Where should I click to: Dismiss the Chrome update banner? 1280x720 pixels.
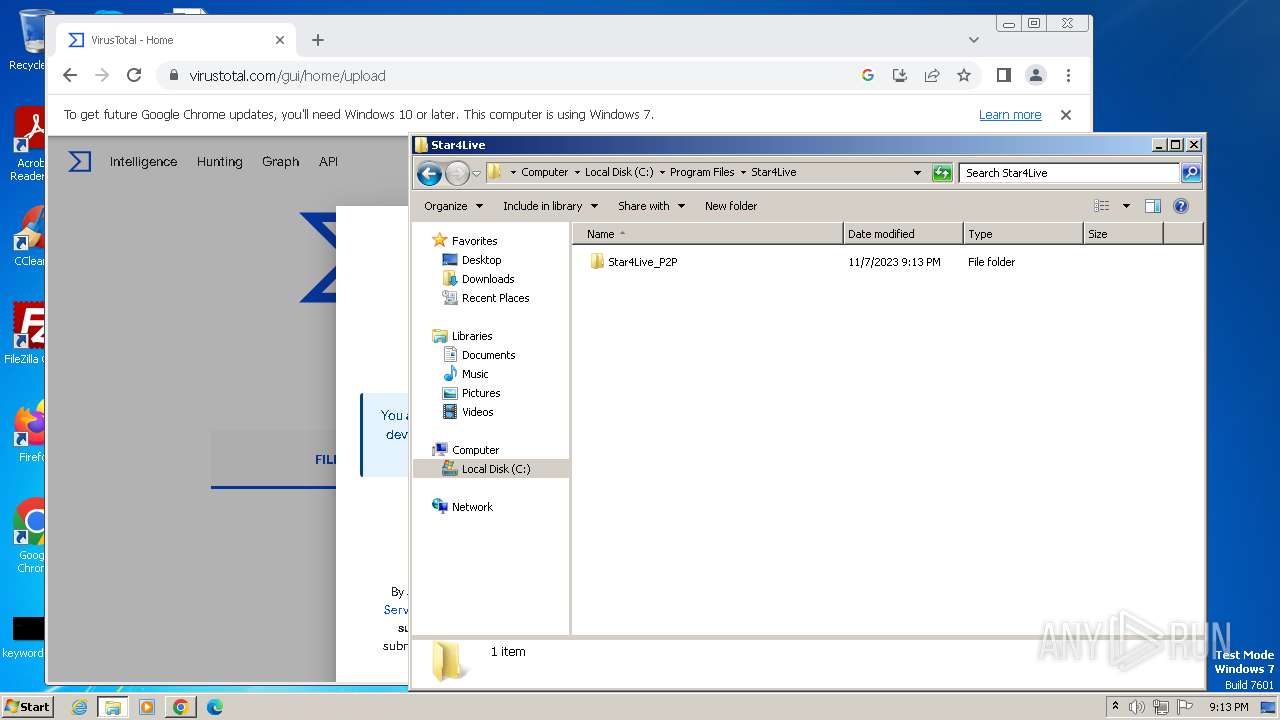point(1066,115)
